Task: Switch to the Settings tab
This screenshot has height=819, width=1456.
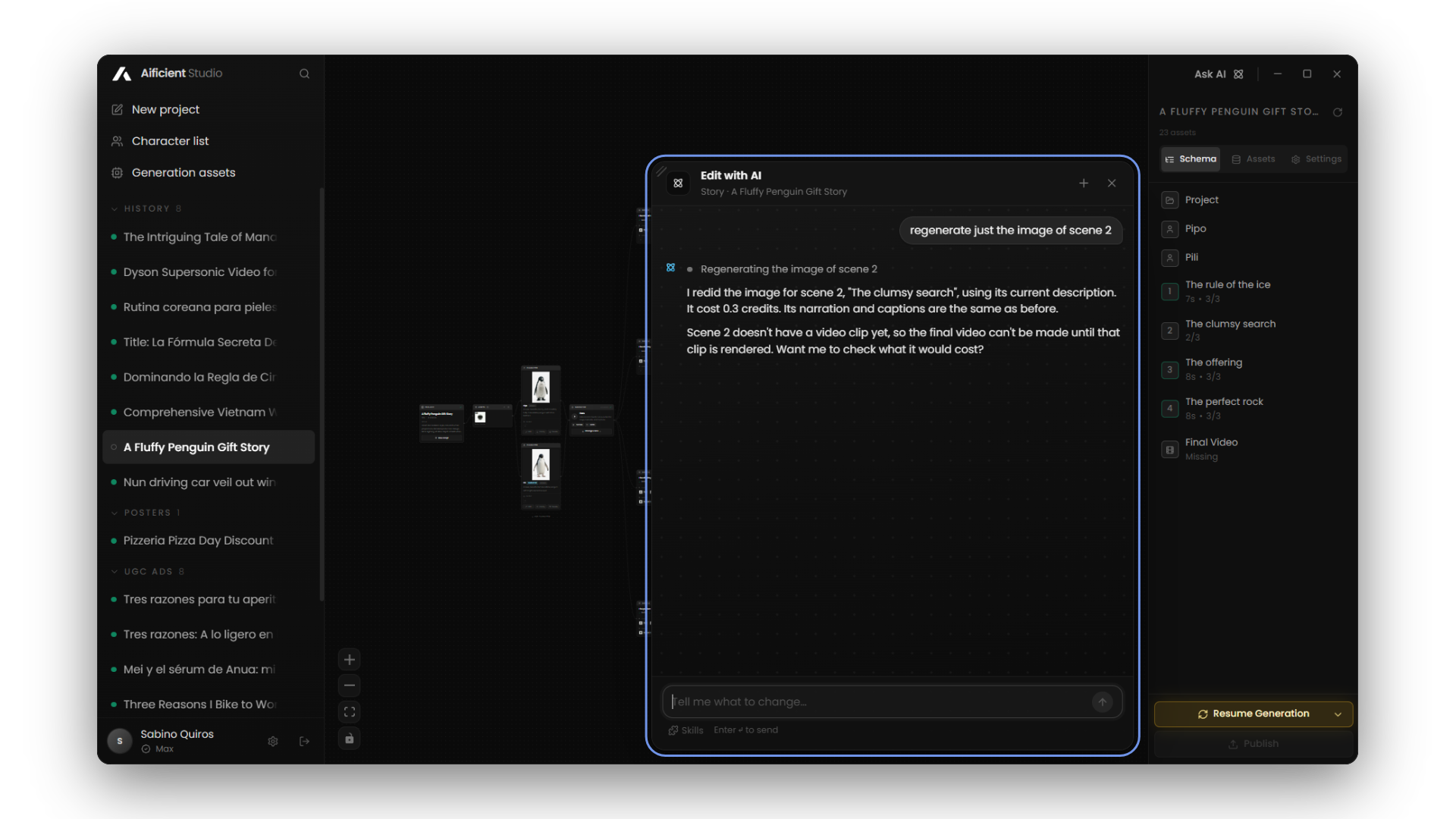Action: 1316,159
